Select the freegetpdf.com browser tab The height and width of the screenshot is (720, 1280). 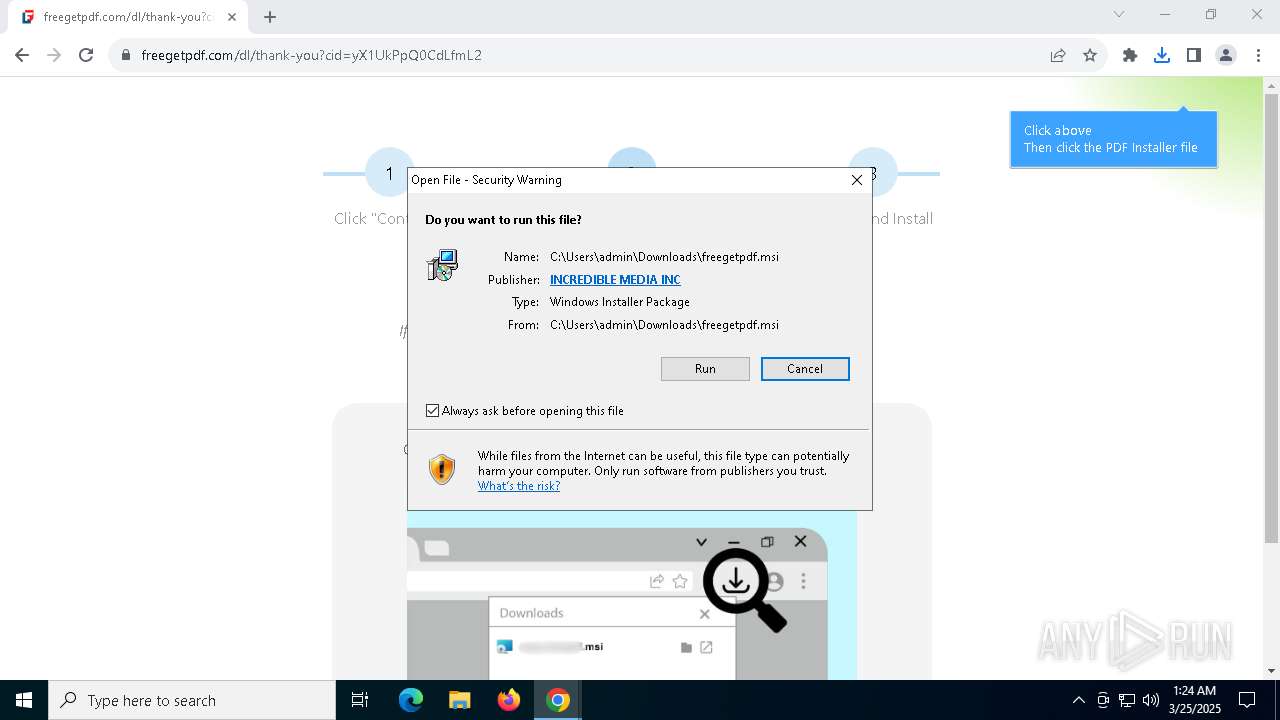(x=128, y=17)
